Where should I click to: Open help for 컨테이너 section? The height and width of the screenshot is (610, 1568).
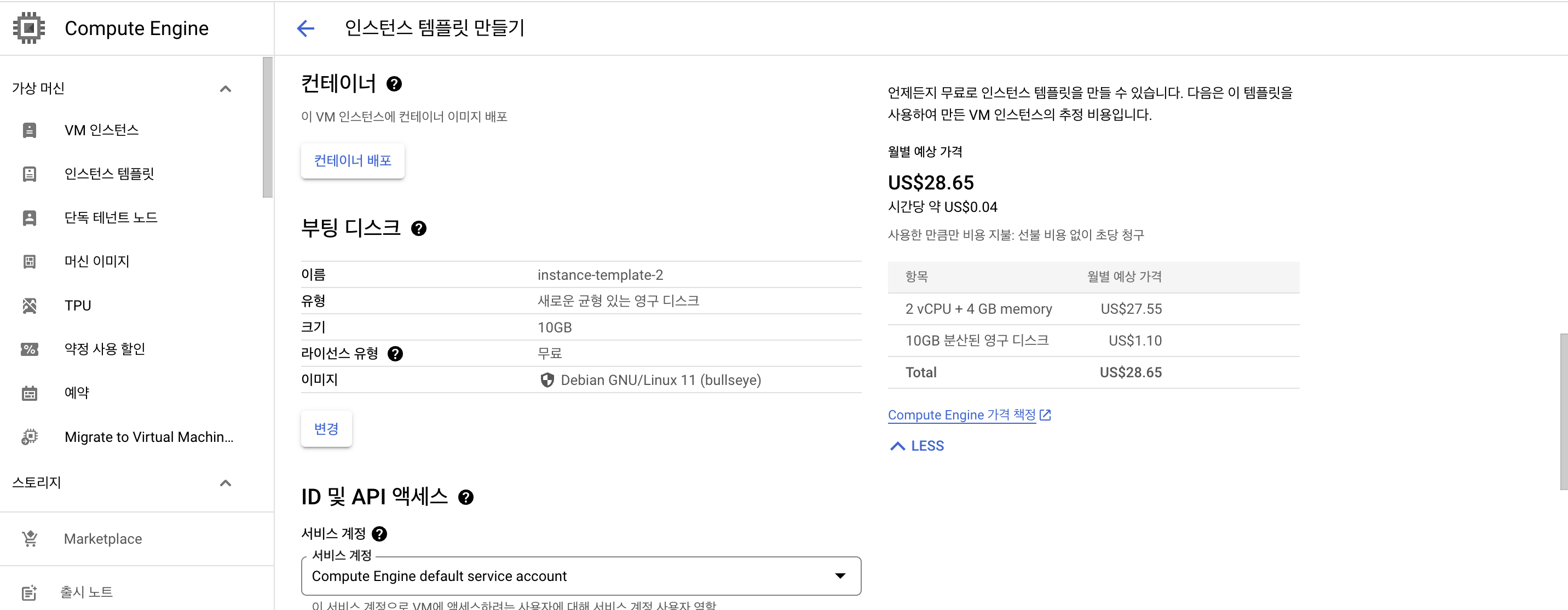point(394,84)
